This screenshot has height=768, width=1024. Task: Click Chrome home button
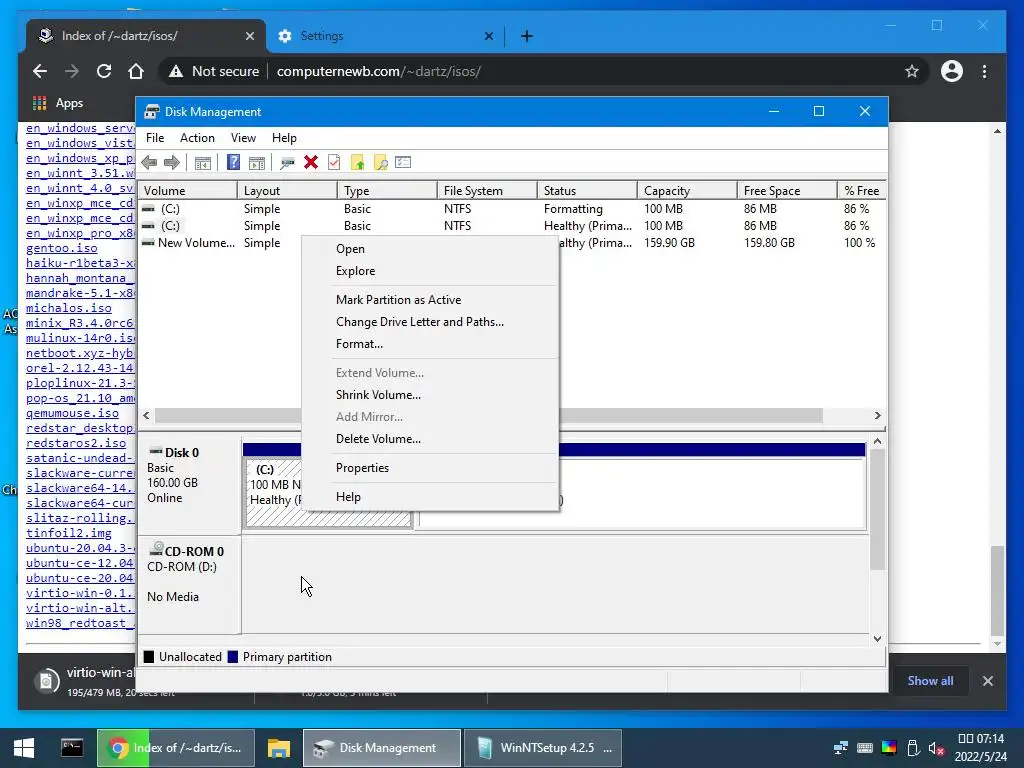point(136,71)
